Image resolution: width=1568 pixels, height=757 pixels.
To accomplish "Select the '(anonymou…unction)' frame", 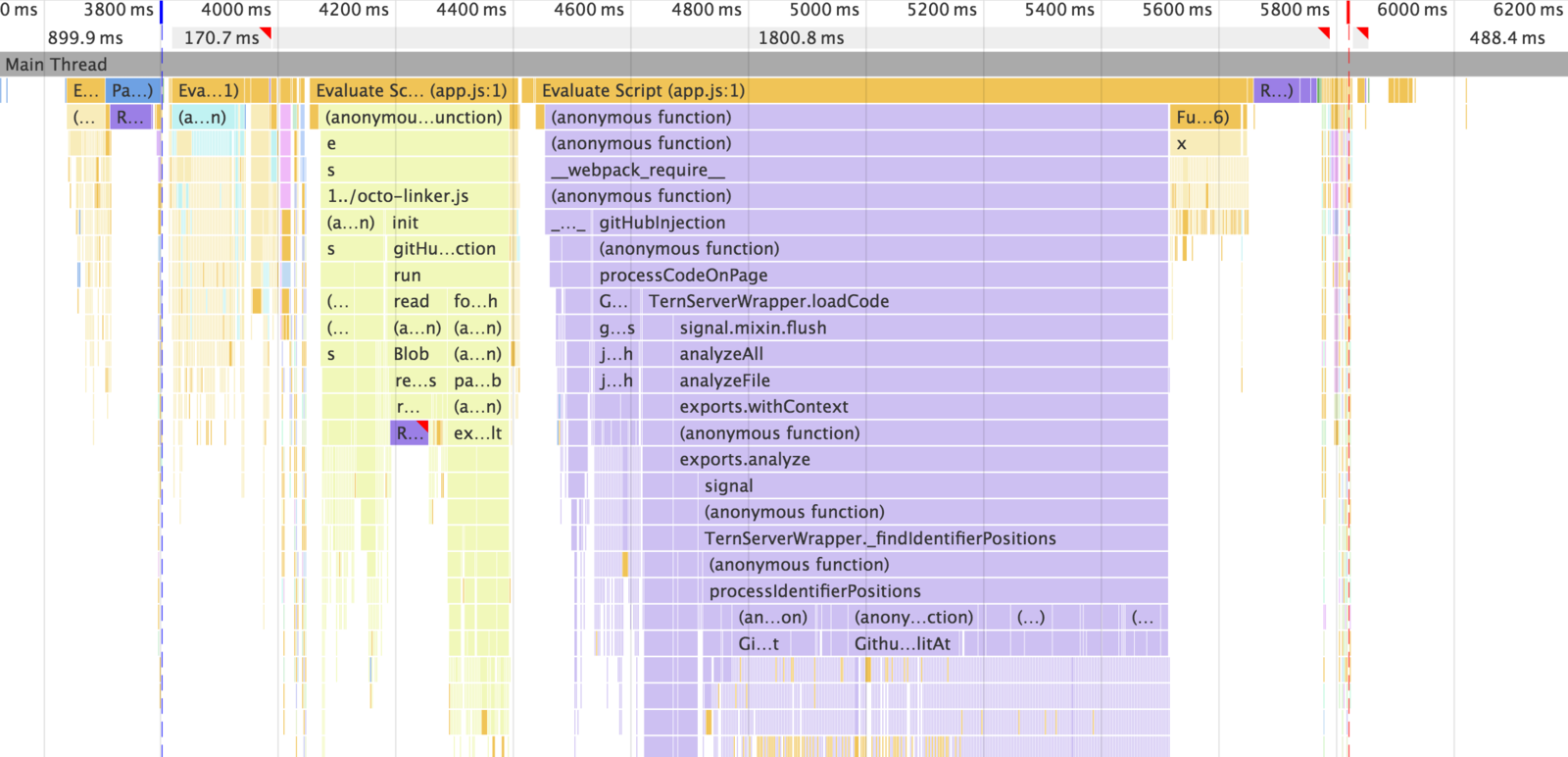I will click(414, 118).
